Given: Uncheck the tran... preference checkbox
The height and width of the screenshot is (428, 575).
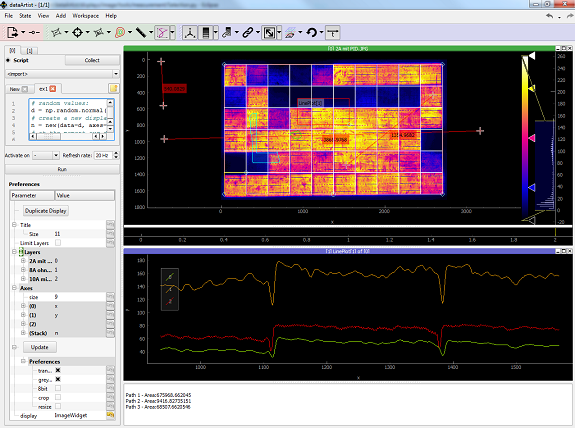Looking at the screenshot, I should pyautogui.click(x=58, y=370).
